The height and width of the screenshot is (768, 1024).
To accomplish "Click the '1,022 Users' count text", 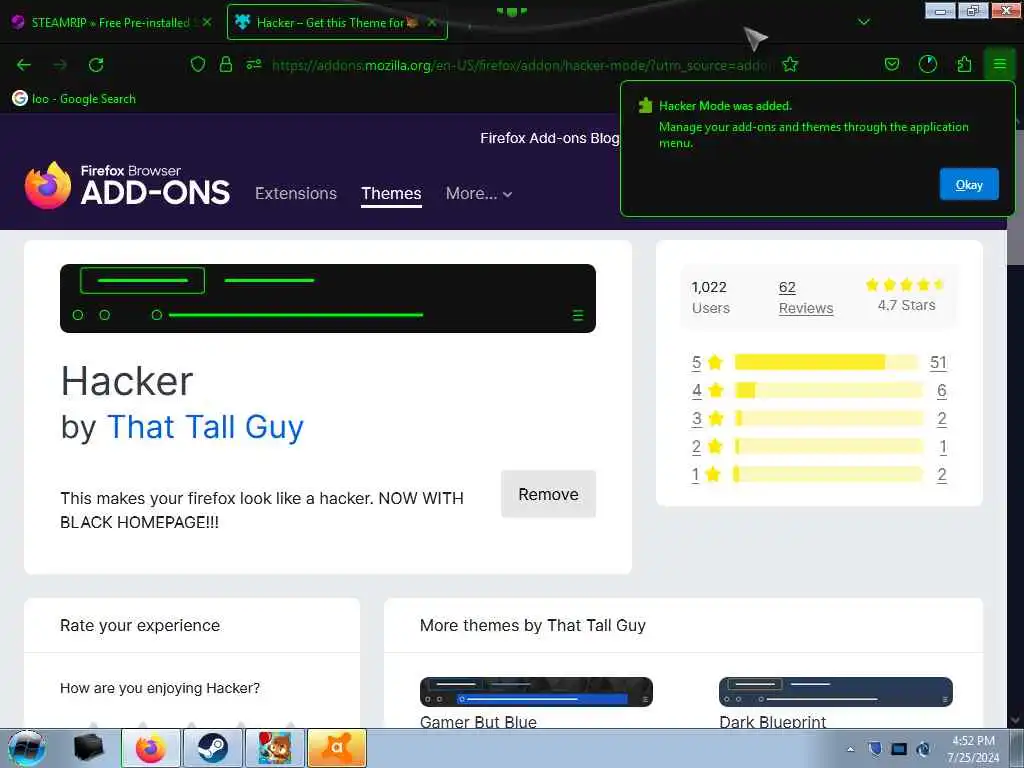I will point(711,298).
